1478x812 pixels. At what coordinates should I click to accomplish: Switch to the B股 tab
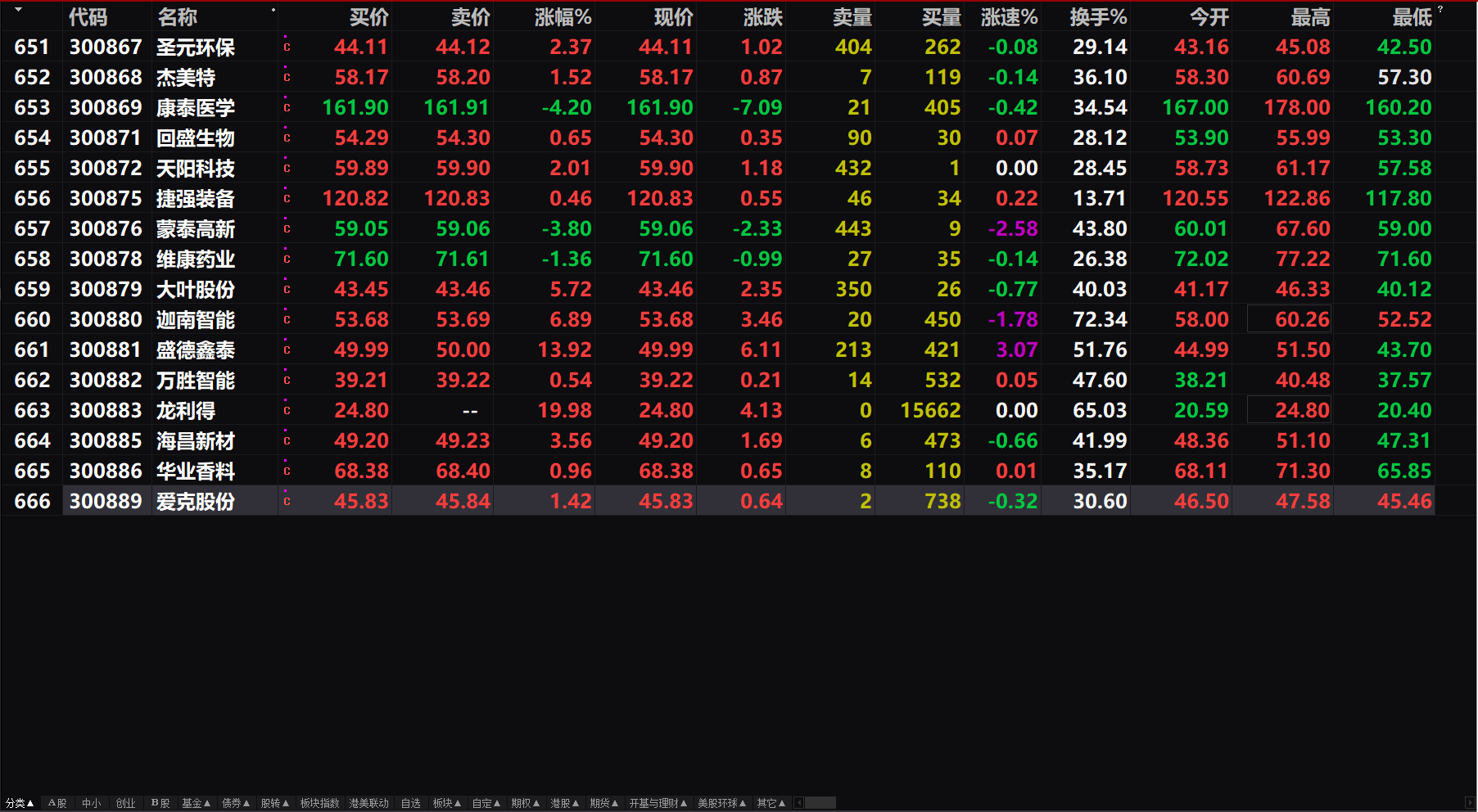click(160, 803)
